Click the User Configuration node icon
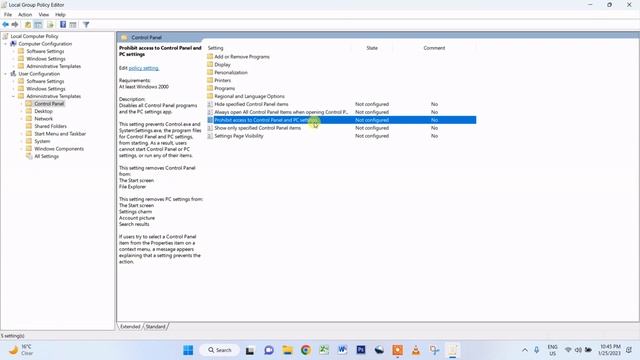Viewport: 640px width, 360px height. point(13,73)
